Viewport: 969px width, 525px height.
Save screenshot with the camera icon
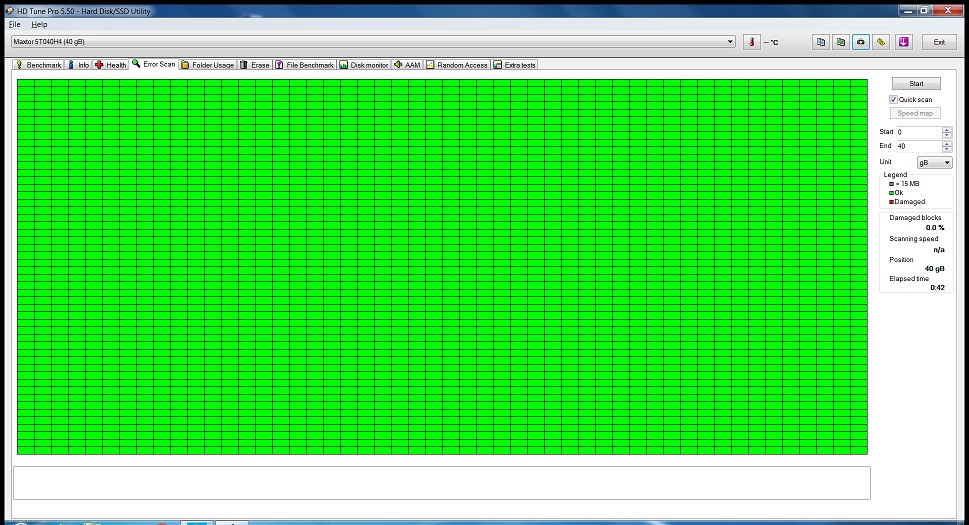[x=861, y=42]
